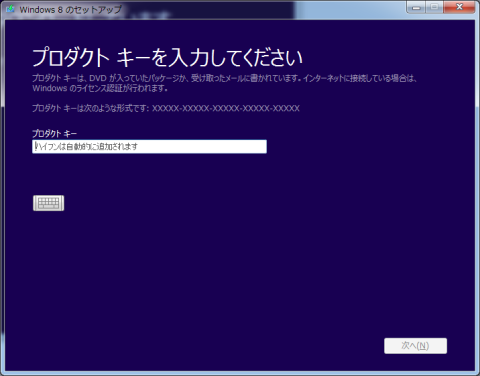Open the on-screen keyboard icon
480x376 pixels.
click(x=49, y=203)
